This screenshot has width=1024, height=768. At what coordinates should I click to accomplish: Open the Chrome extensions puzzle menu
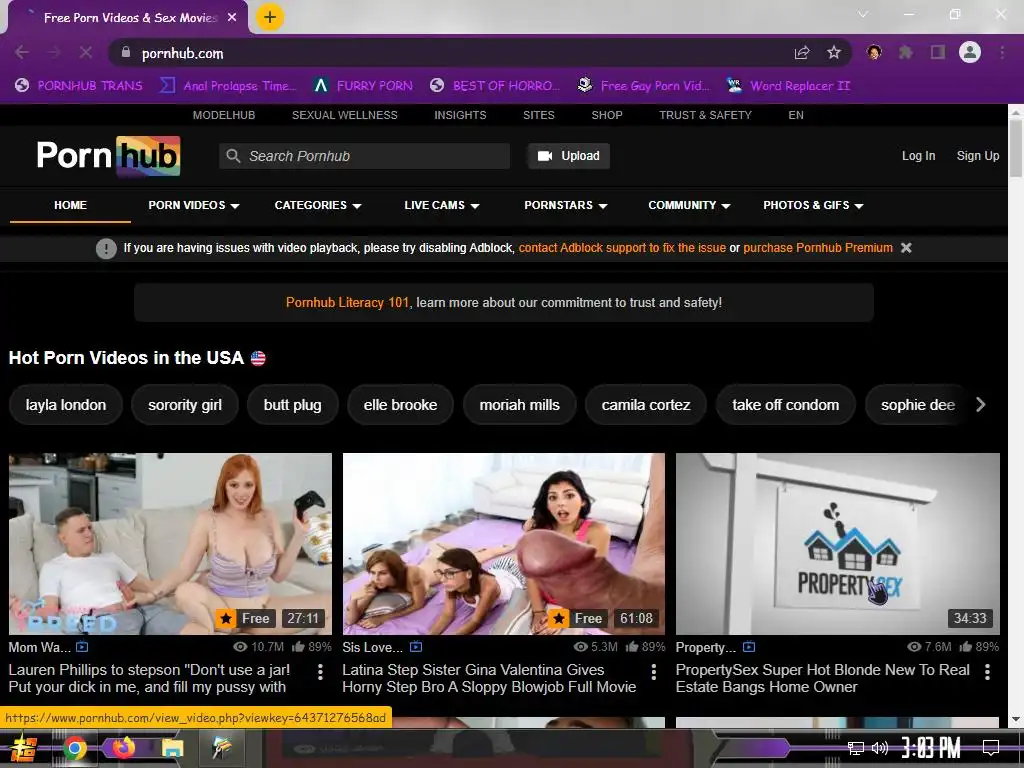click(906, 53)
